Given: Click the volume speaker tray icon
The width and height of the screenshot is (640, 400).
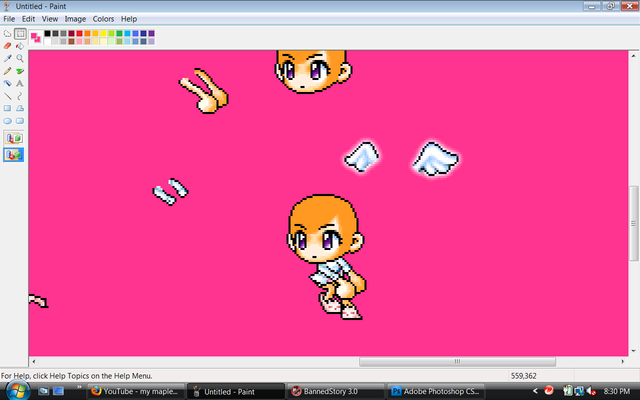Looking at the screenshot, I should tap(591, 391).
